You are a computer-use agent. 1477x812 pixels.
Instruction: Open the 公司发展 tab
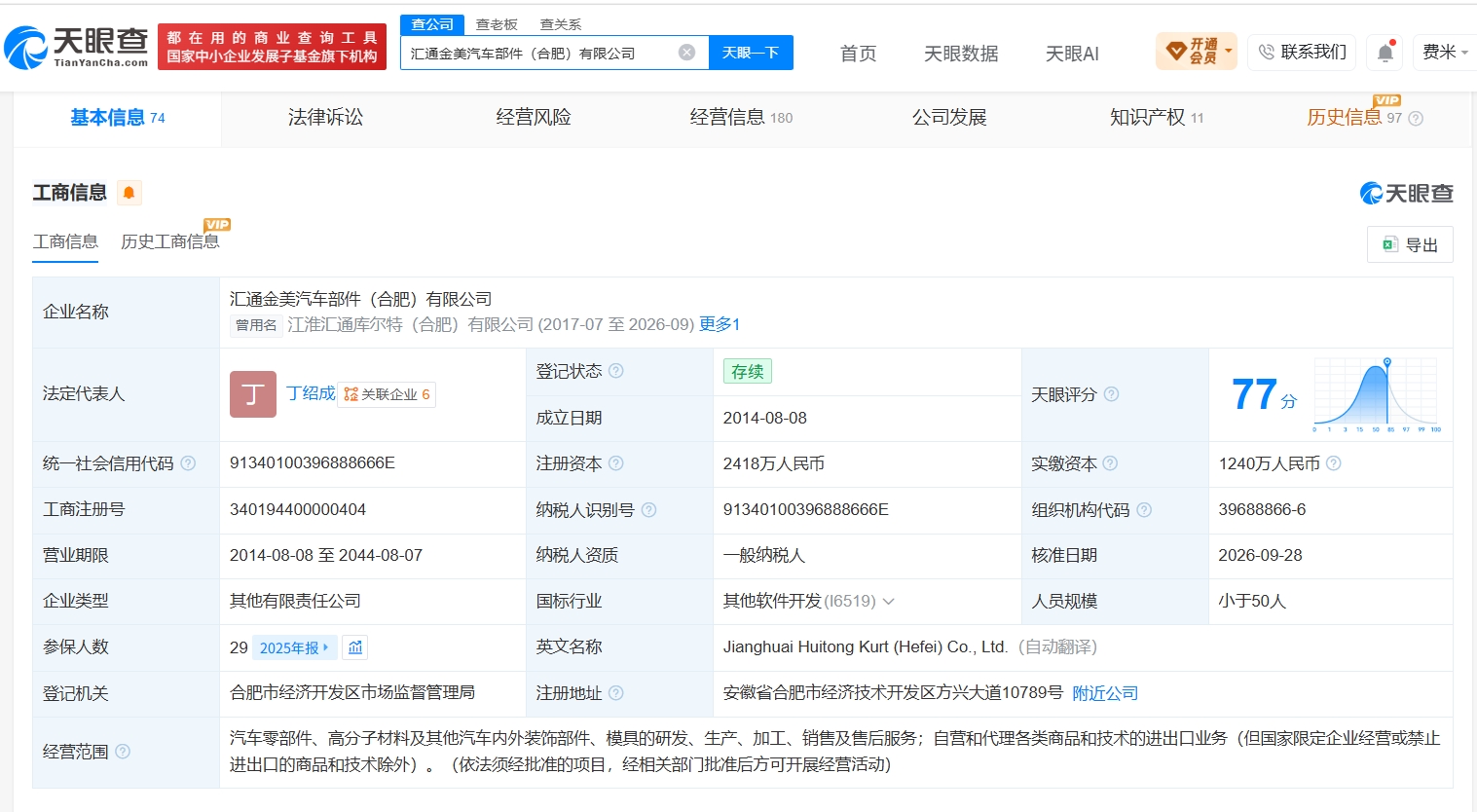(949, 118)
